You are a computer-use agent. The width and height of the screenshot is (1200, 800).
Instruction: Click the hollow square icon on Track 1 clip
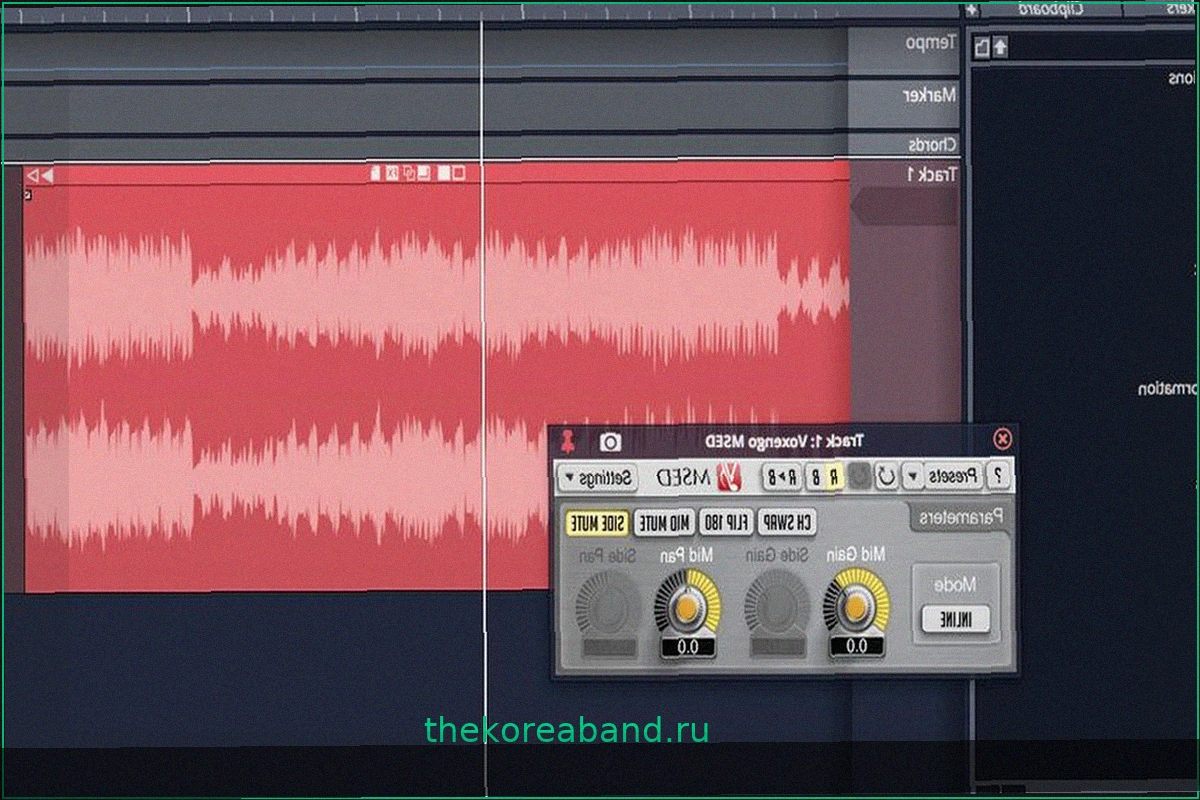pos(459,173)
